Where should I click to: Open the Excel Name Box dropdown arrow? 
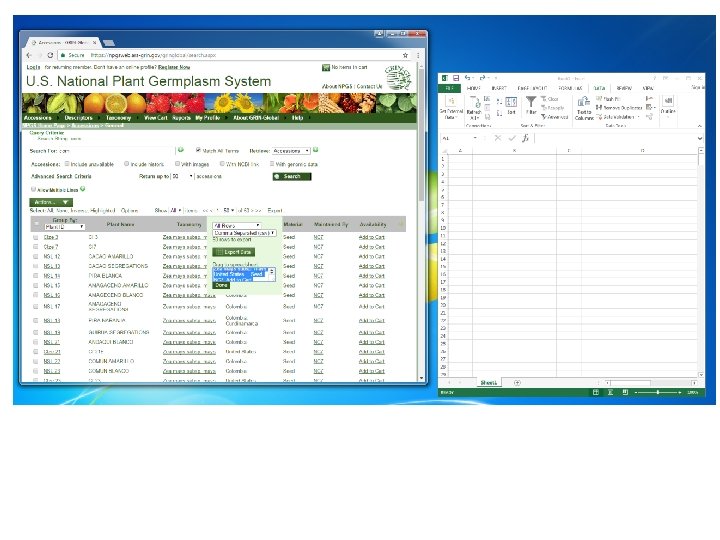click(x=475, y=138)
